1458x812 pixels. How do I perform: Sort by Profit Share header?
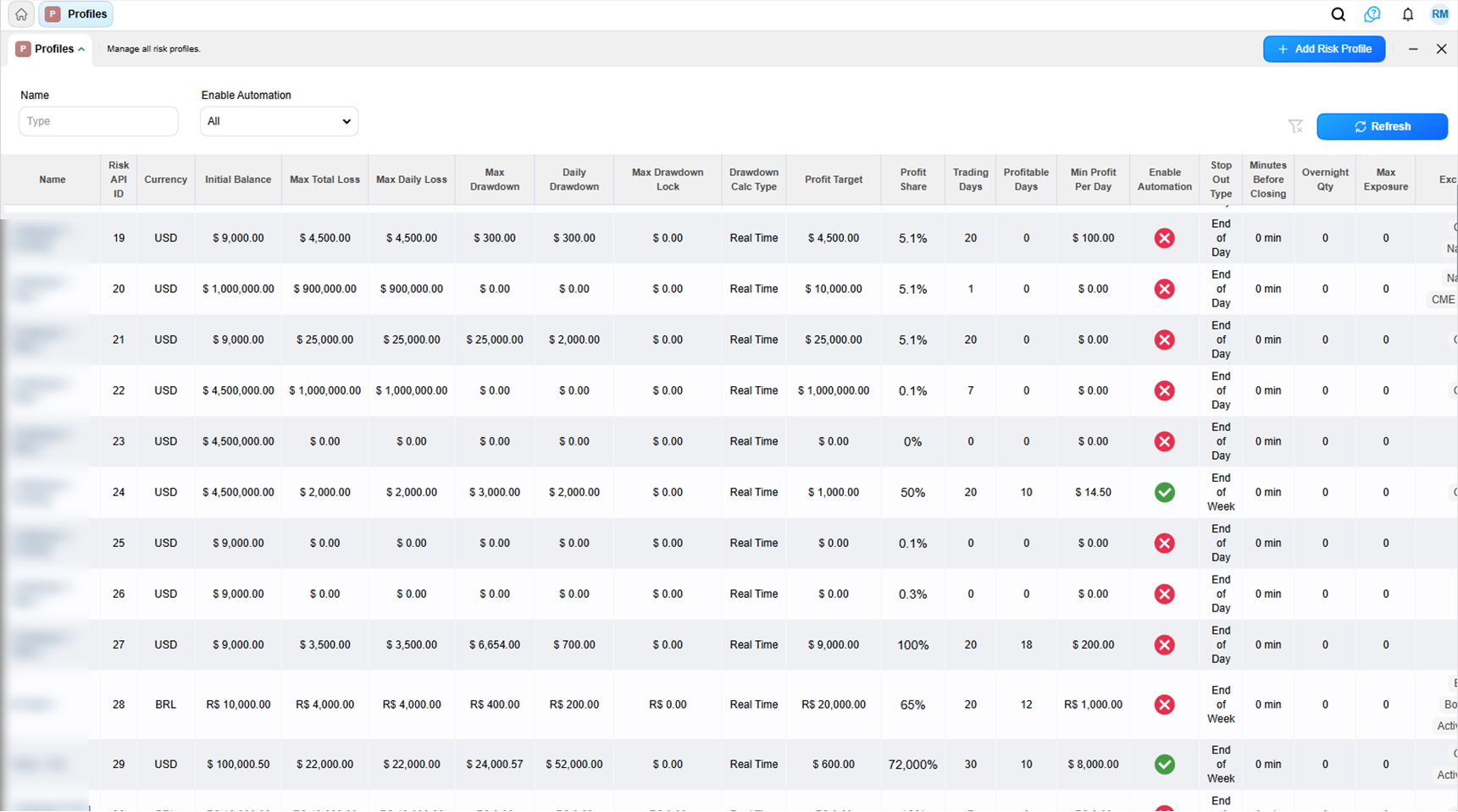pos(912,180)
